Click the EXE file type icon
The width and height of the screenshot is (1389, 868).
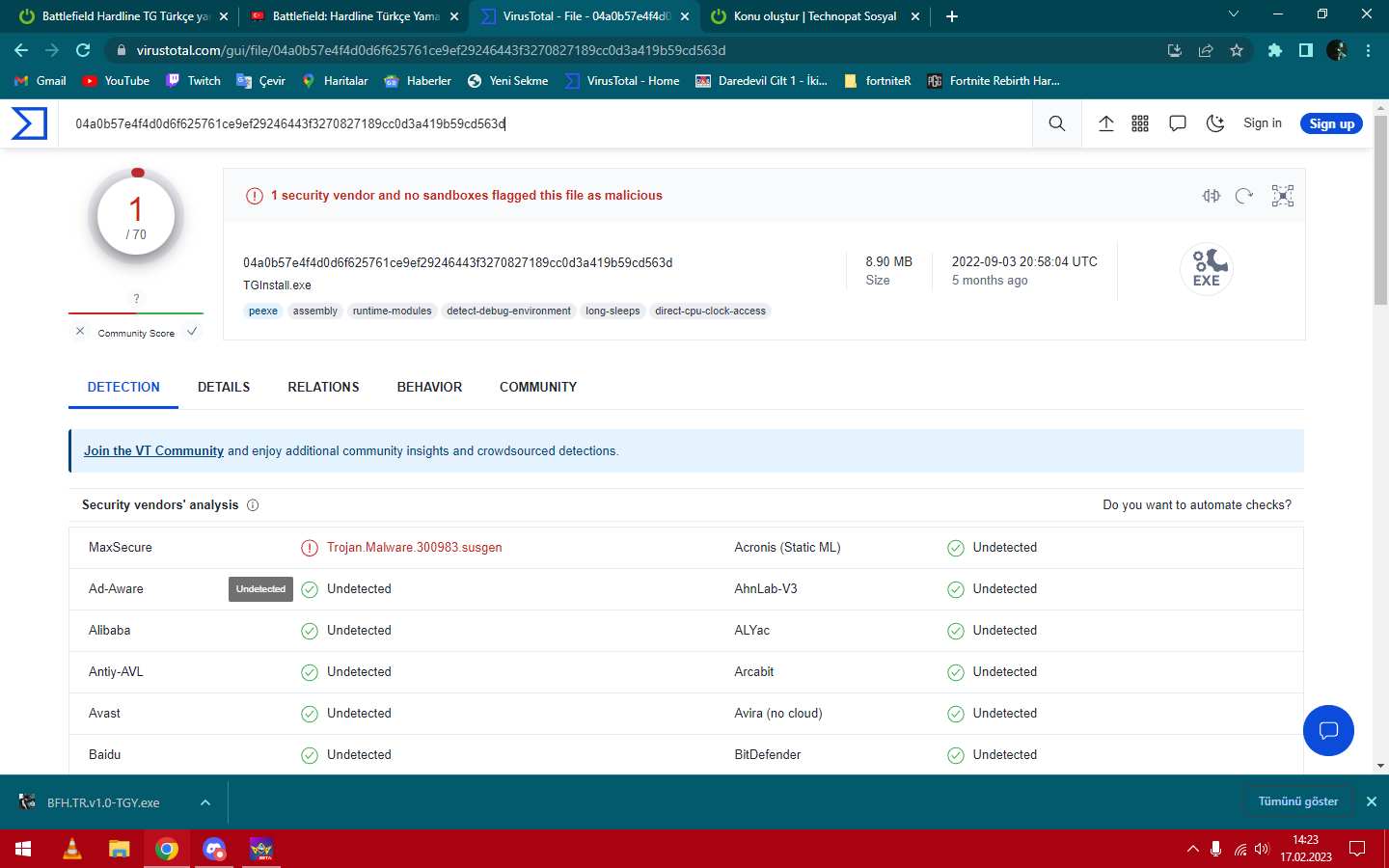tap(1207, 268)
